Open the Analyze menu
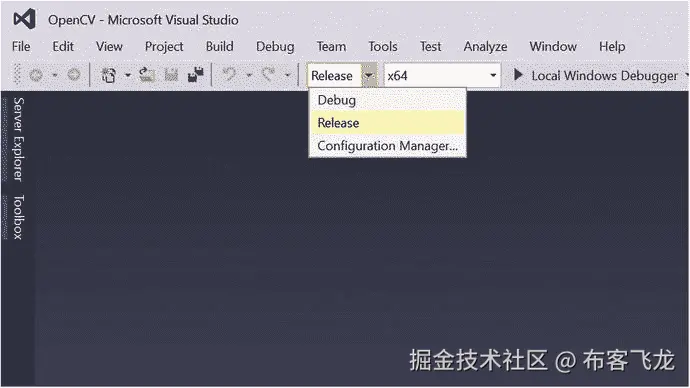 click(x=485, y=47)
